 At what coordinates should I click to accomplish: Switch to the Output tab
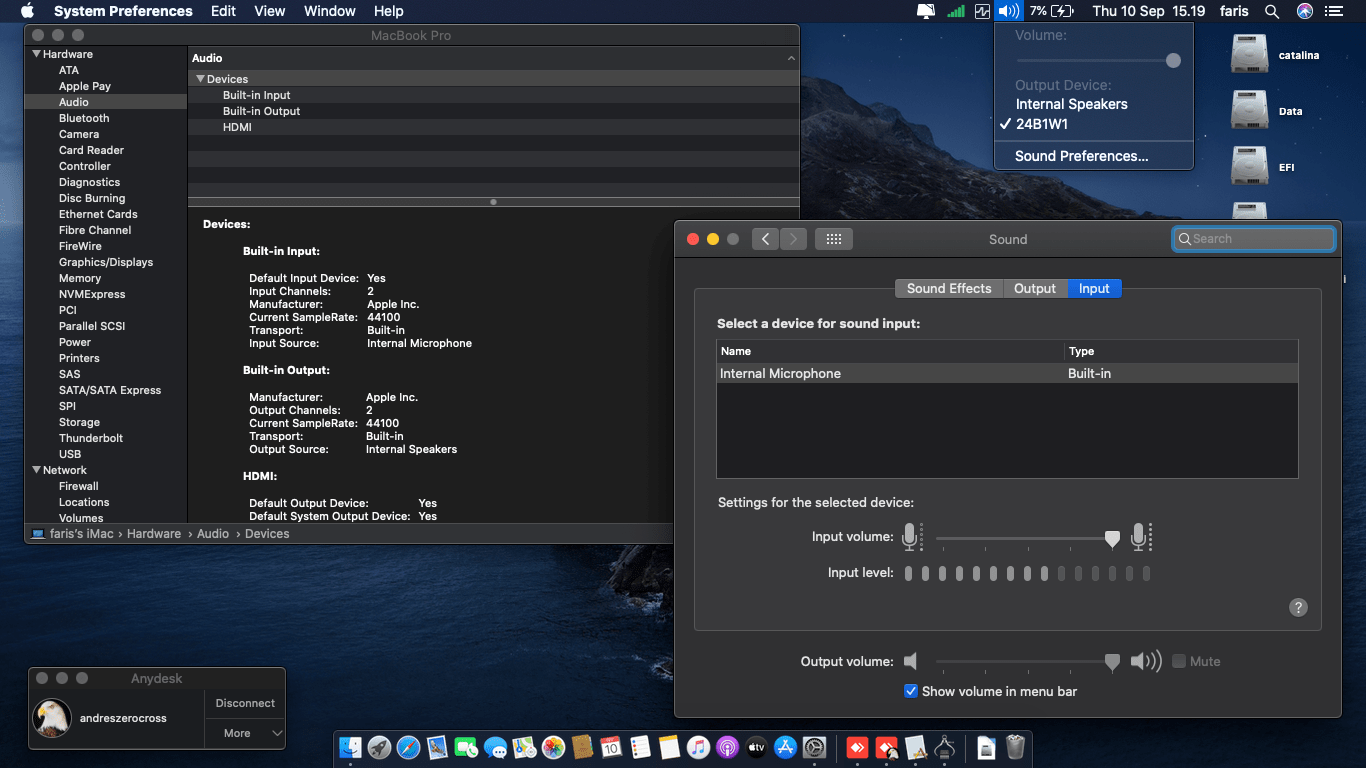[x=1035, y=288]
